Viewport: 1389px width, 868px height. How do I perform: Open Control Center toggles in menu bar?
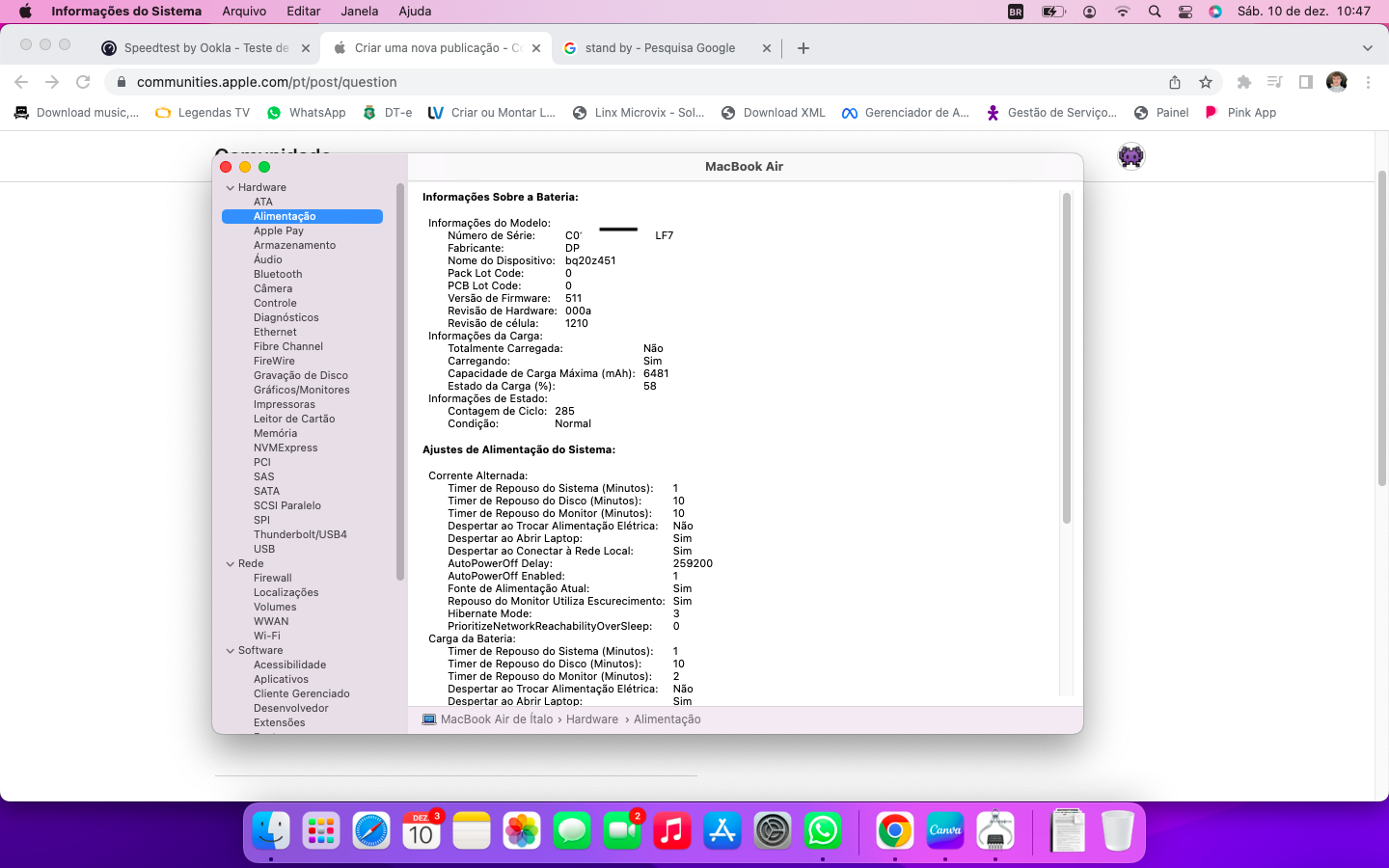click(1185, 12)
